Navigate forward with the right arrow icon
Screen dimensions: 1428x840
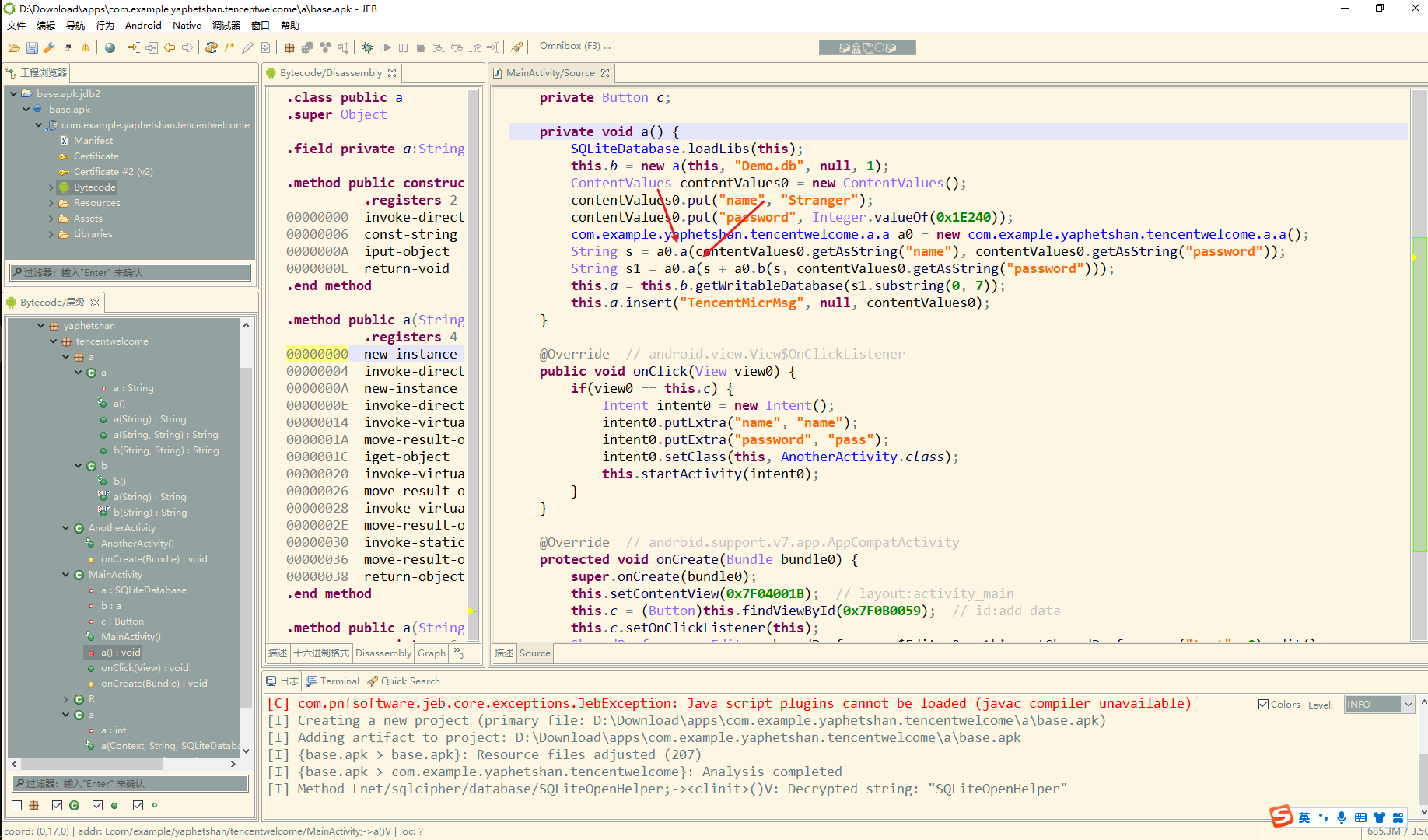[x=187, y=48]
